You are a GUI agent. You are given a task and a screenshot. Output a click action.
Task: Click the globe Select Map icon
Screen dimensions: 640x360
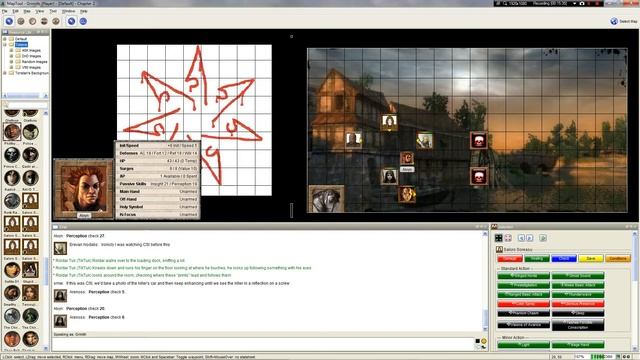[614, 21]
